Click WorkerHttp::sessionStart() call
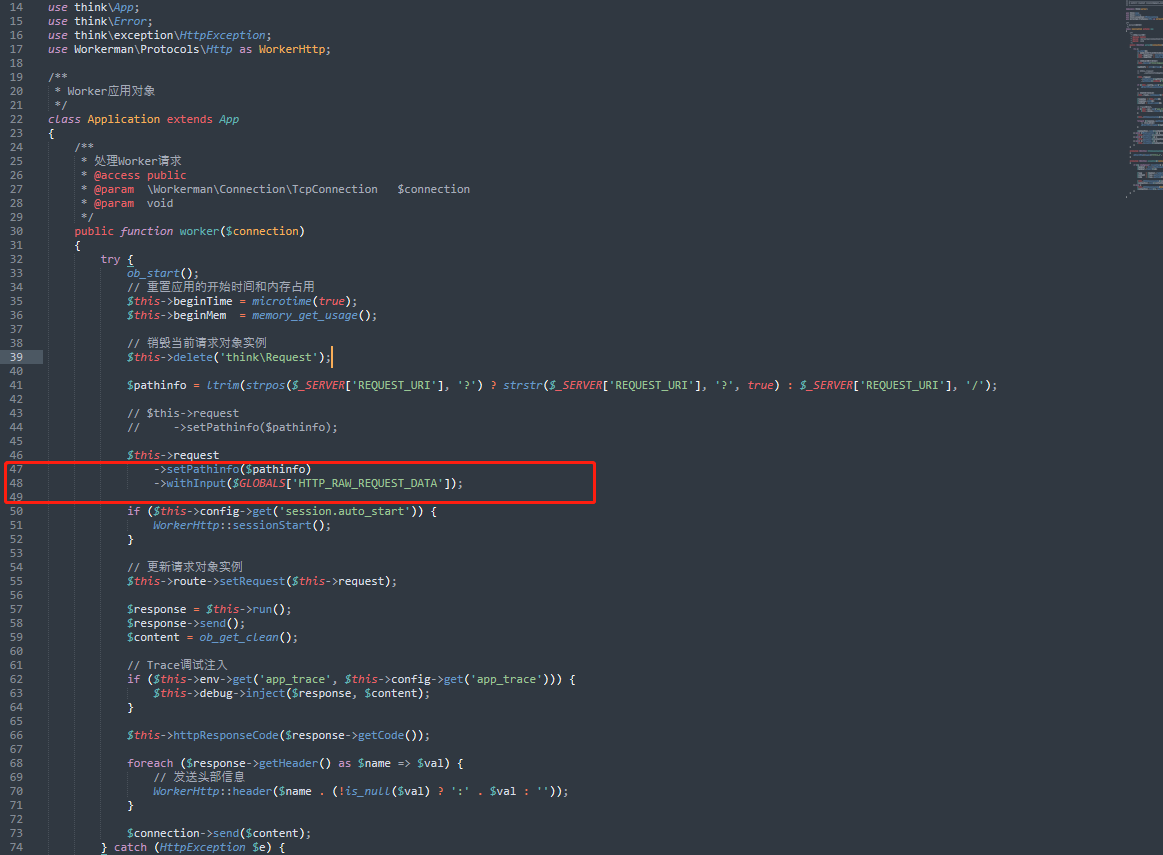 (242, 525)
